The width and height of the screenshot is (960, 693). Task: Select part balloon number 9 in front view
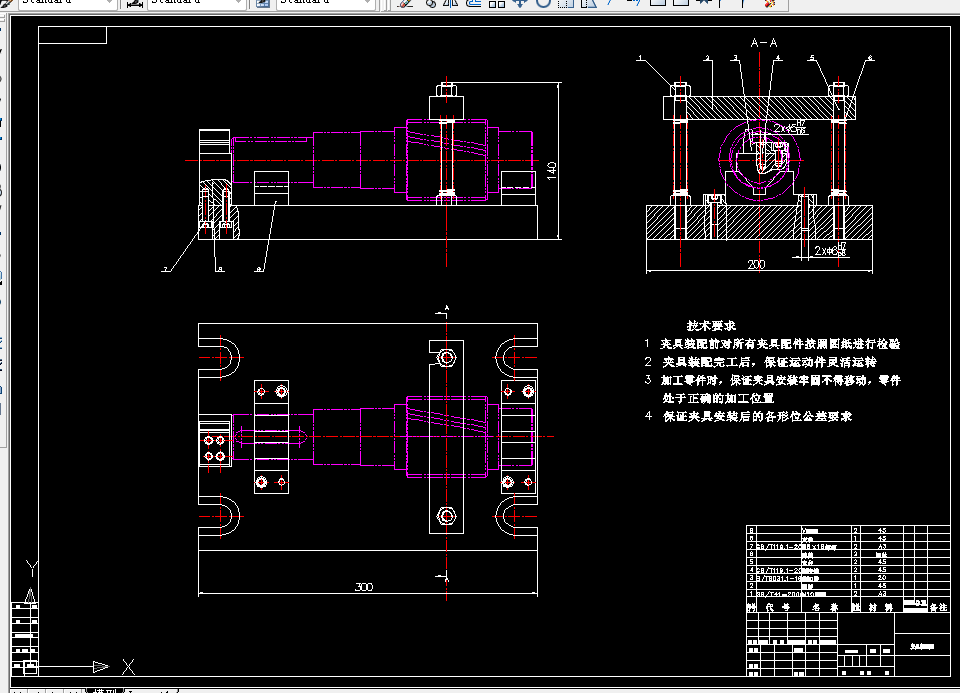point(259,269)
